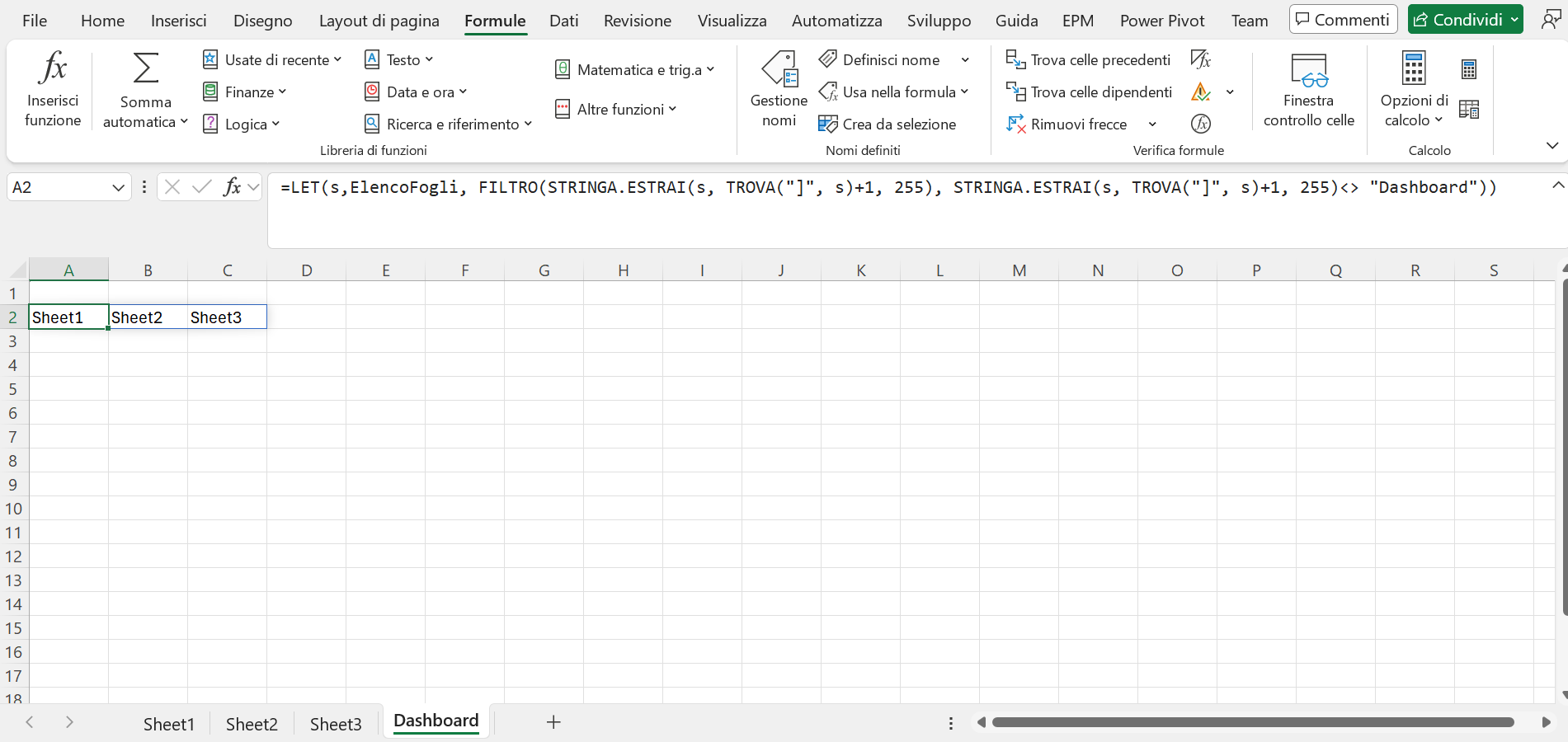Add a new sheet with plus button
The width and height of the screenshot is (1568, 742).
tap(553, 722)
